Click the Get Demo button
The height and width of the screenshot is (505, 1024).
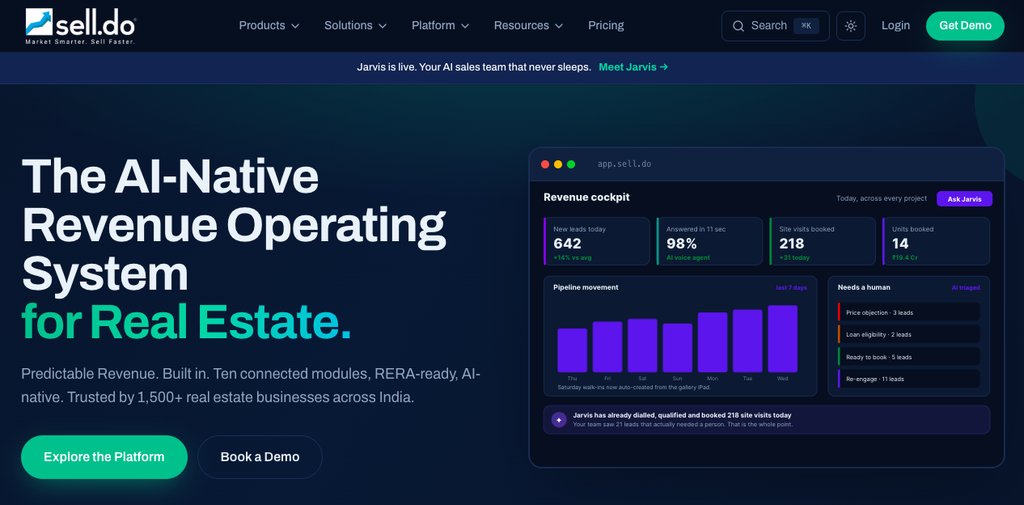pyautogui.click(x=965, y=26)
